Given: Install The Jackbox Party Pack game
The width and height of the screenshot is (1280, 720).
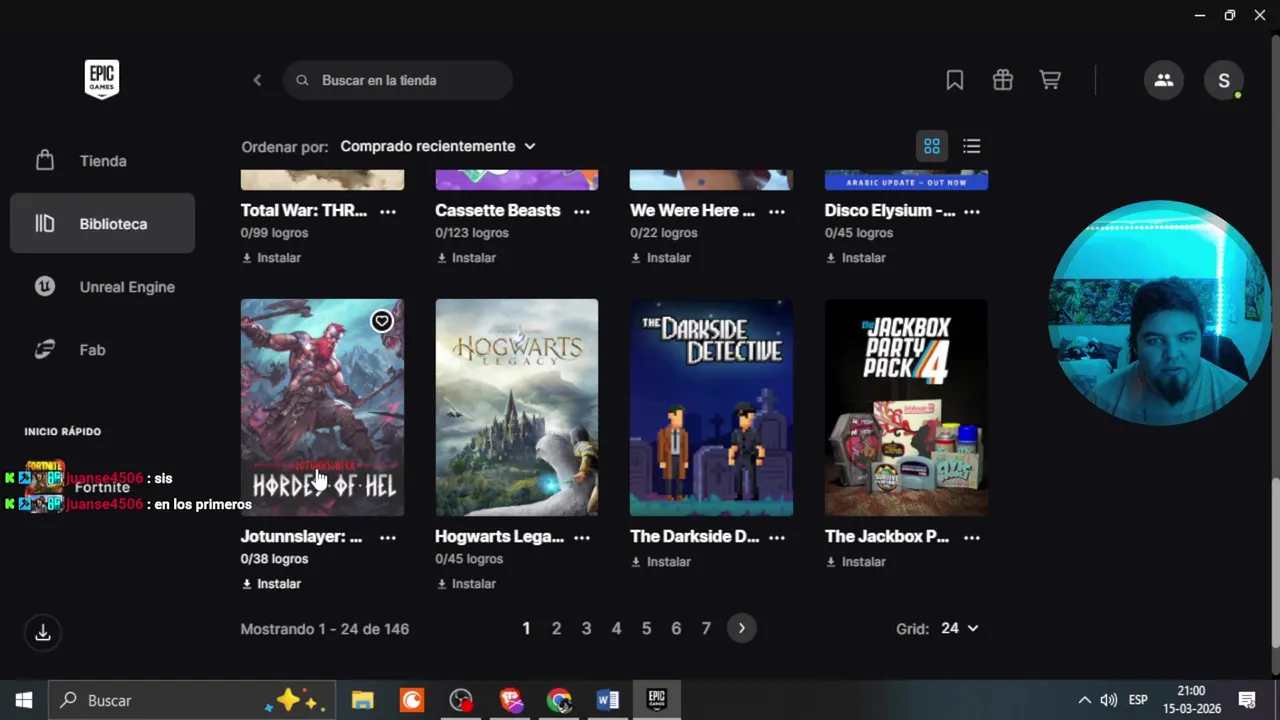Looking at the screenshot, I should point(856,562).
